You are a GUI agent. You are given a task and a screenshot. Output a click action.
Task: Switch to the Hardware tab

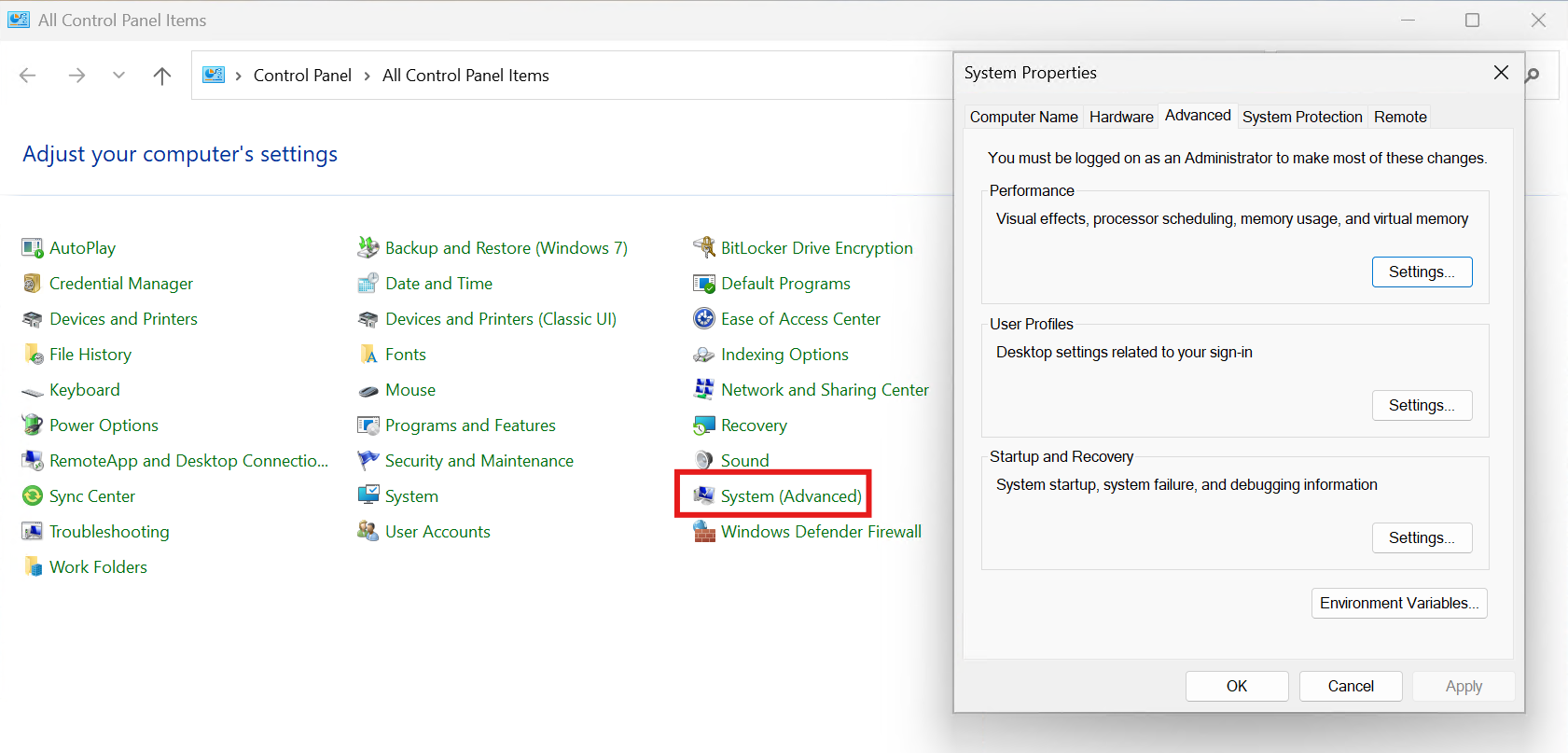1121,117
